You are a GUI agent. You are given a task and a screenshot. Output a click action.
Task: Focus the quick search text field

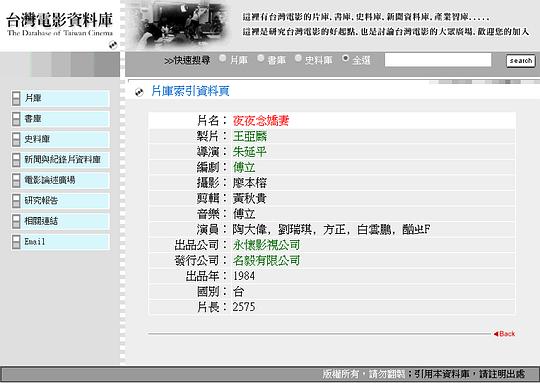pyautogui.click(x=438, y=60)
